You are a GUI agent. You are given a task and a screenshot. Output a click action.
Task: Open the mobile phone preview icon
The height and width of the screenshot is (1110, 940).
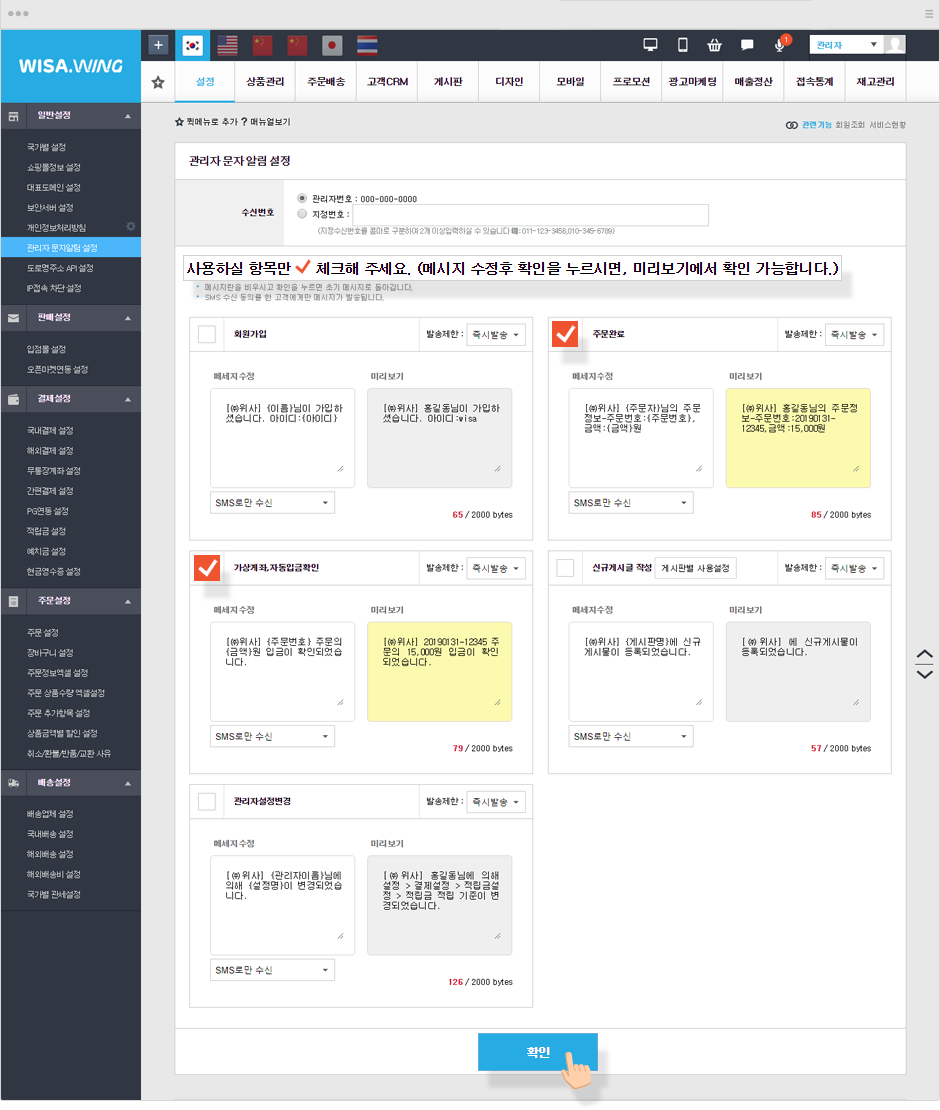coord(682,45)
